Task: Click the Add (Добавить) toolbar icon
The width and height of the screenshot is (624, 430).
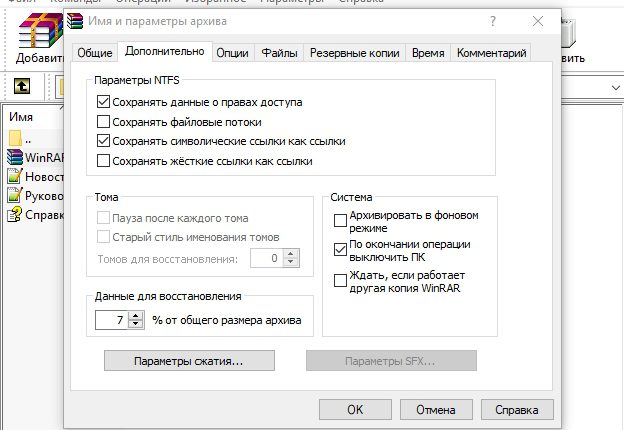Action: (40, 30)
